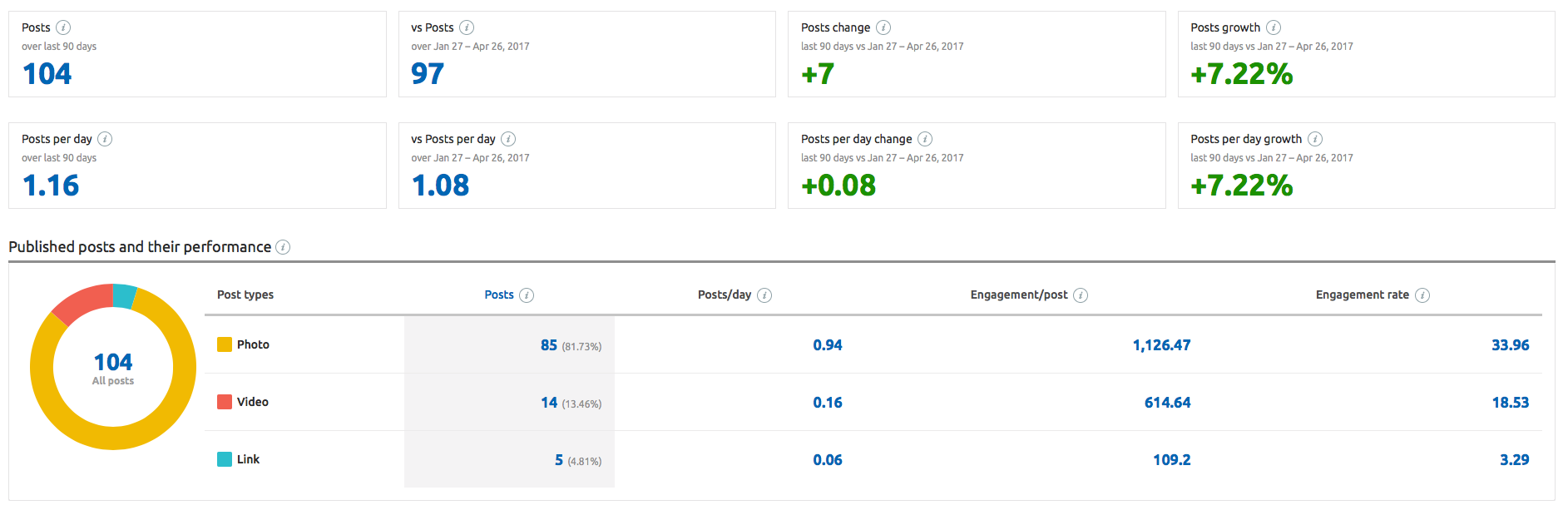Screen dimensions: 1568x515
Task: Click the Photo engagement per post value 1,126.47
Action: (1161, 345)
